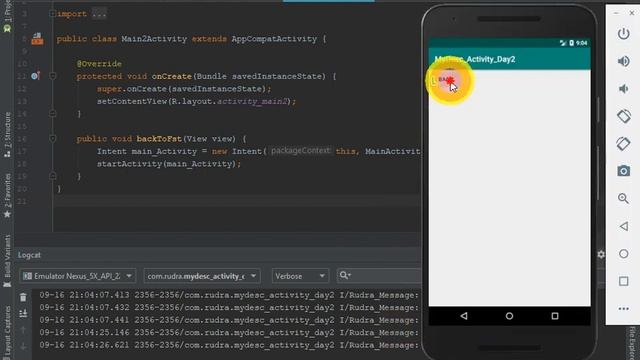
Task: Click the log line at 21:04:07.413
Action: (229, 295)
